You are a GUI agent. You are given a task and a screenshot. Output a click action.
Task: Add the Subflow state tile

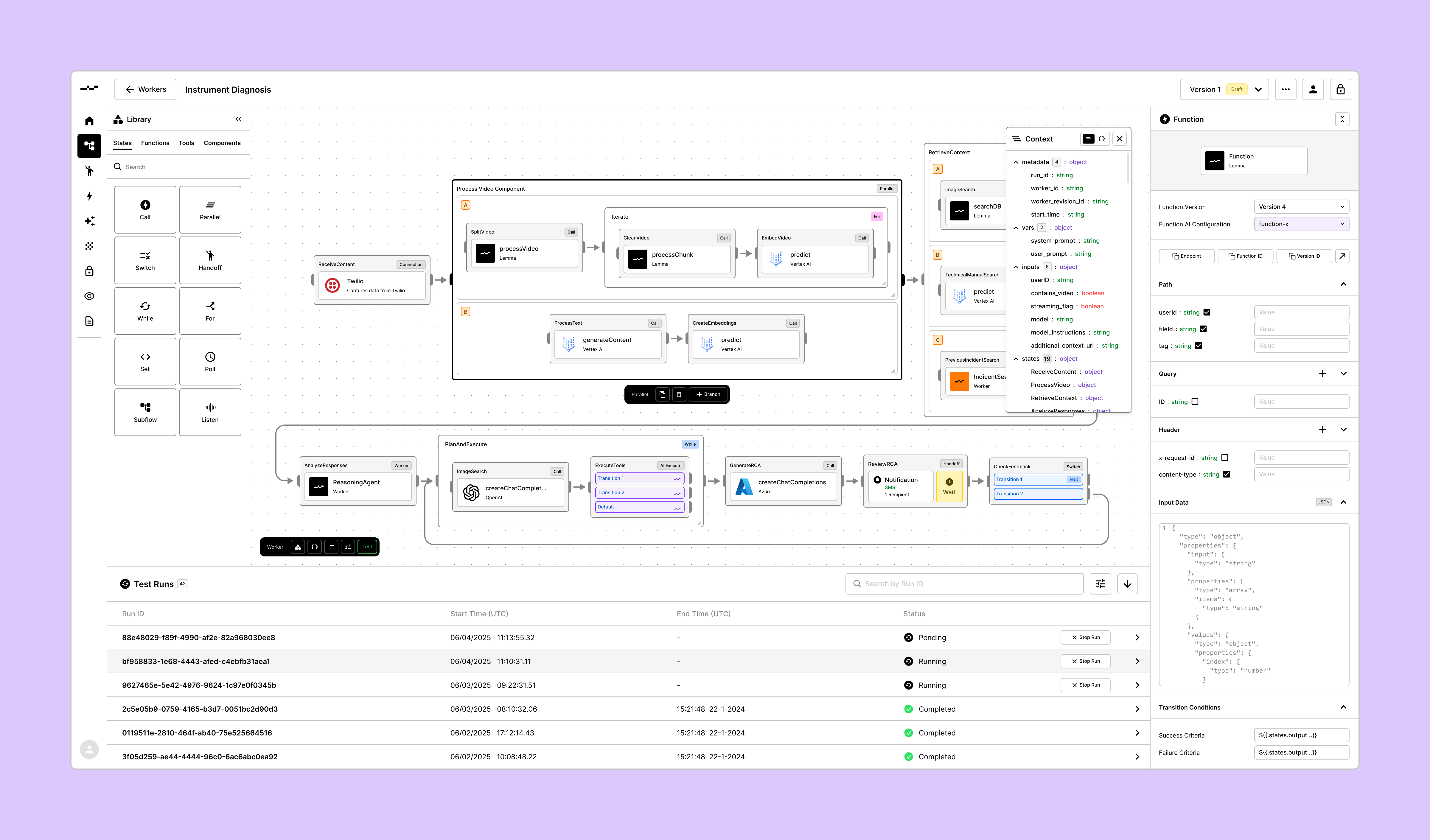[x=145, y=412]
